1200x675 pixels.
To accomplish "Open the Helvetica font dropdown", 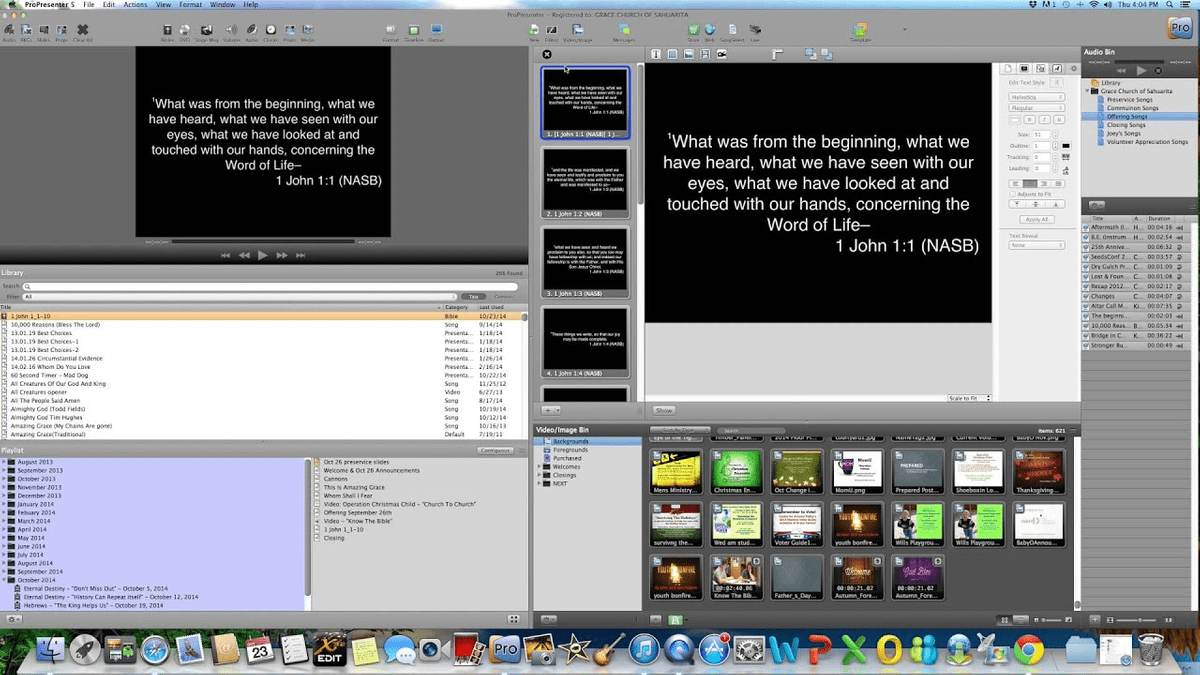I will pyautogui.click(x=1037, y=98).
